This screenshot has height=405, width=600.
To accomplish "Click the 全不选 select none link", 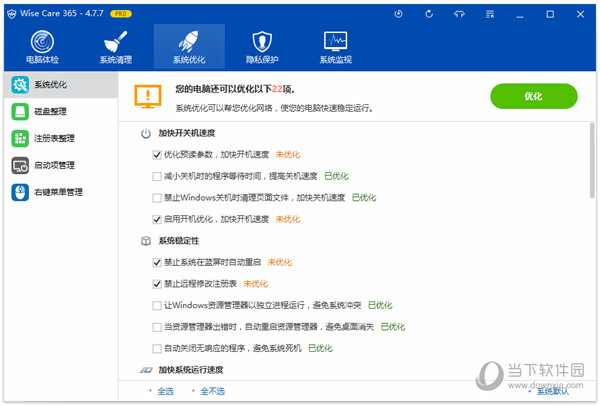I will 212,391.
